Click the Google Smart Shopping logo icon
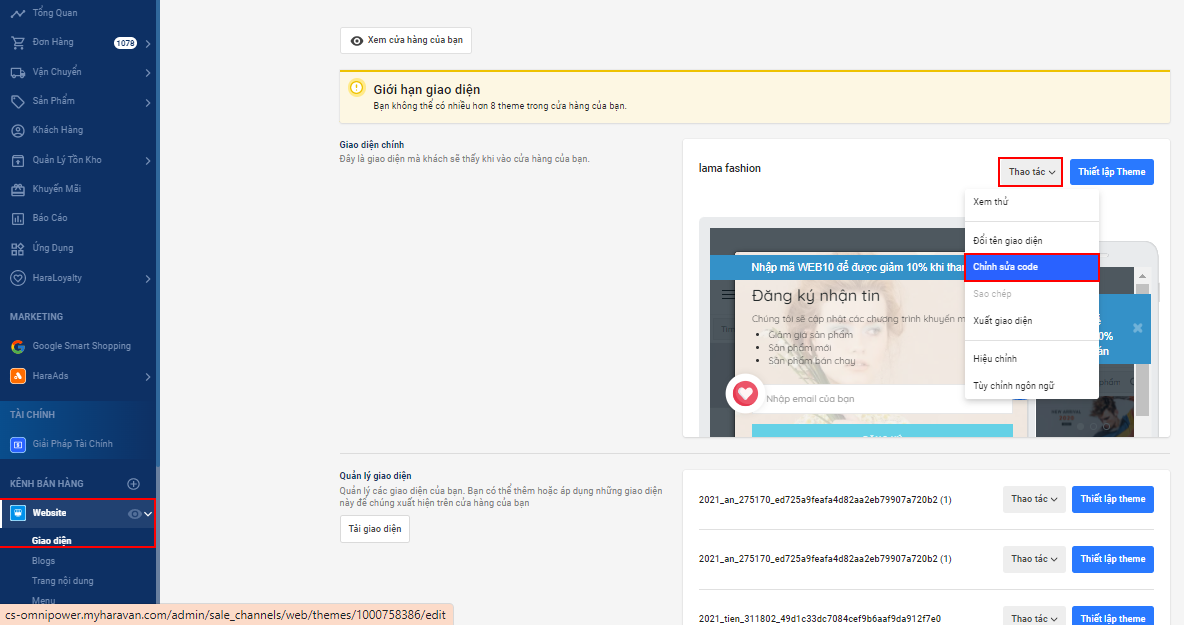The image size is (1184, 625). pos(17,346)
